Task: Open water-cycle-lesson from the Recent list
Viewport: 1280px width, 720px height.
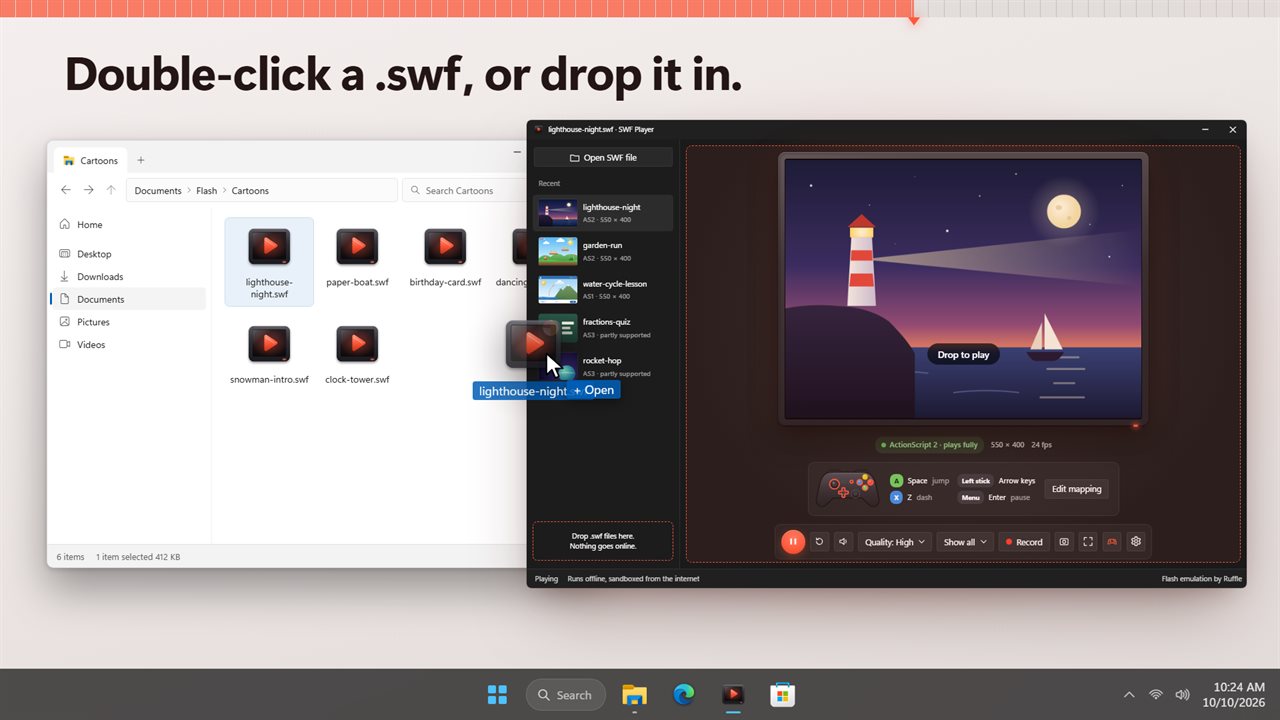Action: tap(603, 289)
